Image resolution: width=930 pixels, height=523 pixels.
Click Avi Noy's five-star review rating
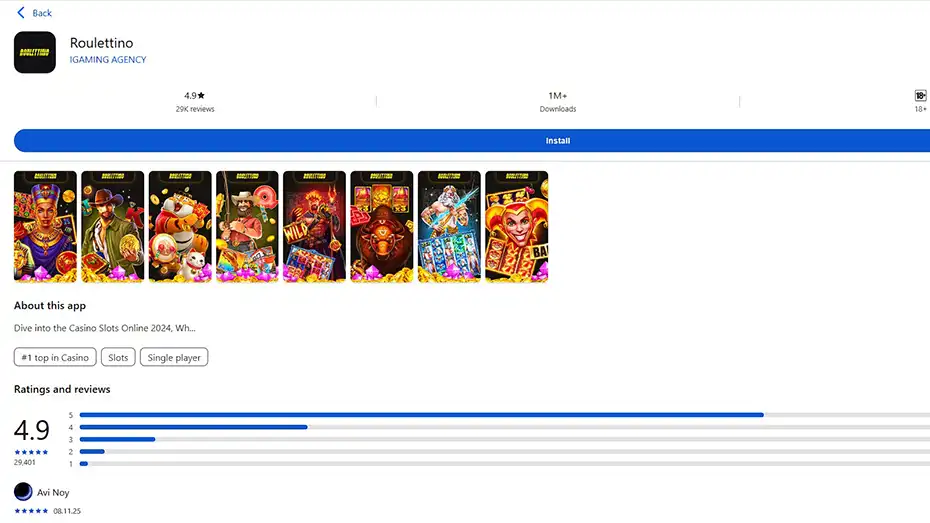pos(31,511)
